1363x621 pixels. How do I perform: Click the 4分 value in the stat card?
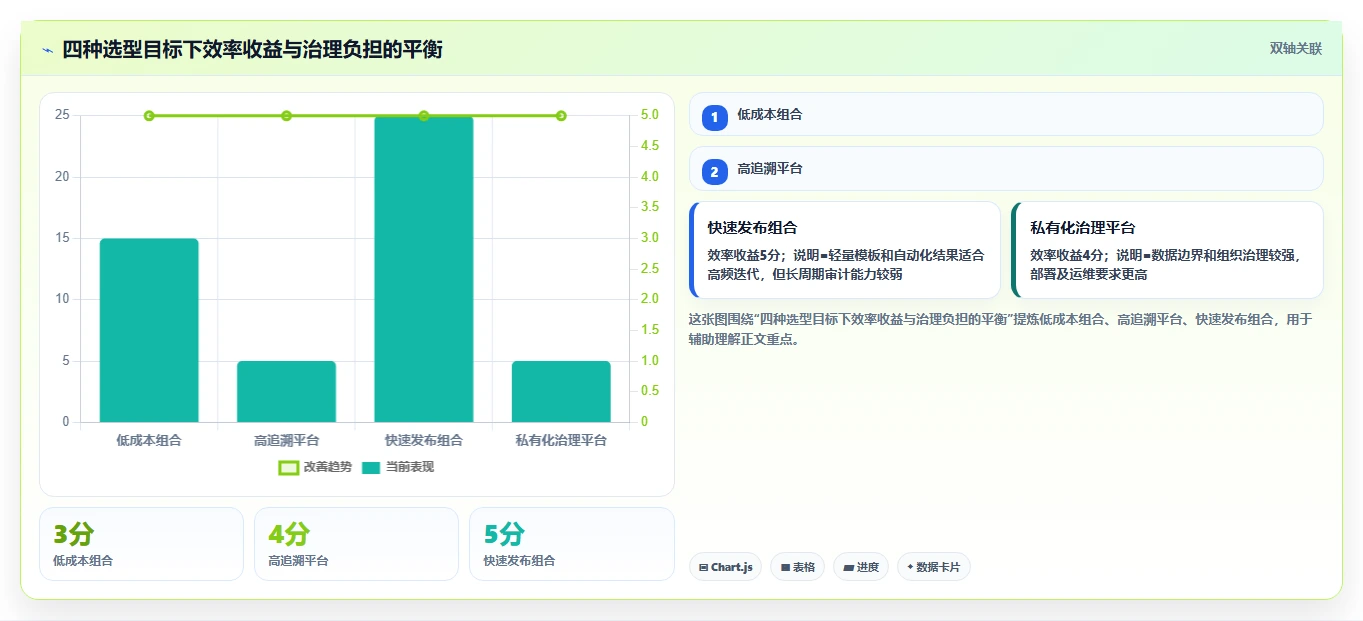[x=289, y=534]
